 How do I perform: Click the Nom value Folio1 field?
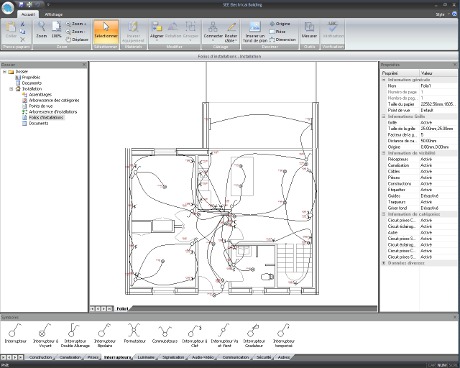click(x=438, y=86)
